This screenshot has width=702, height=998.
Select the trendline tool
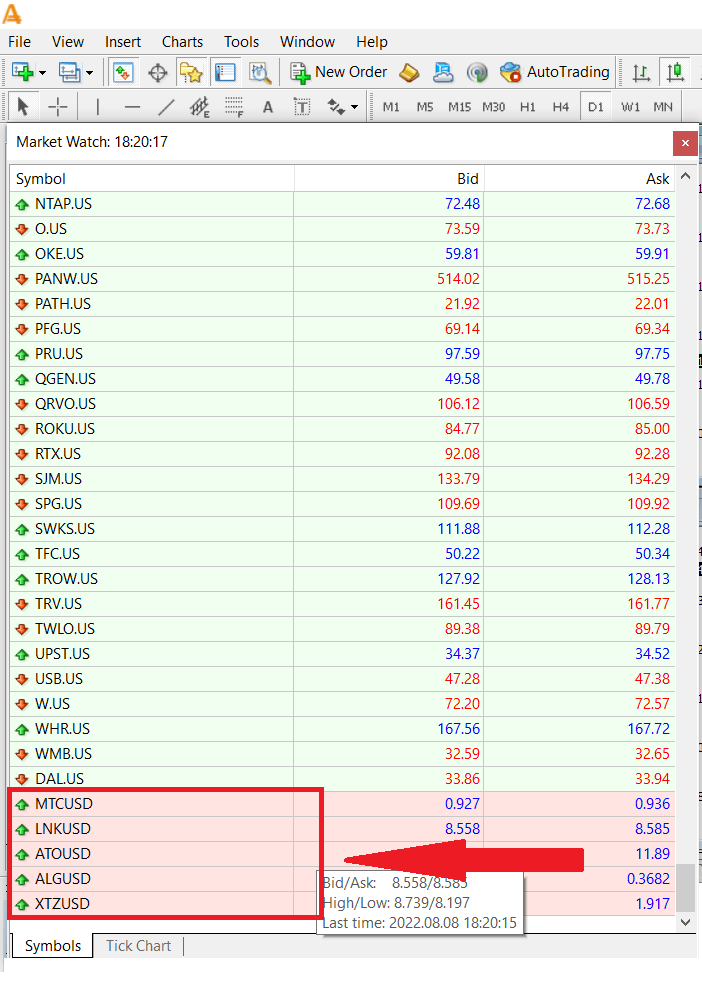pyautogui.click(x=166, y=107)
